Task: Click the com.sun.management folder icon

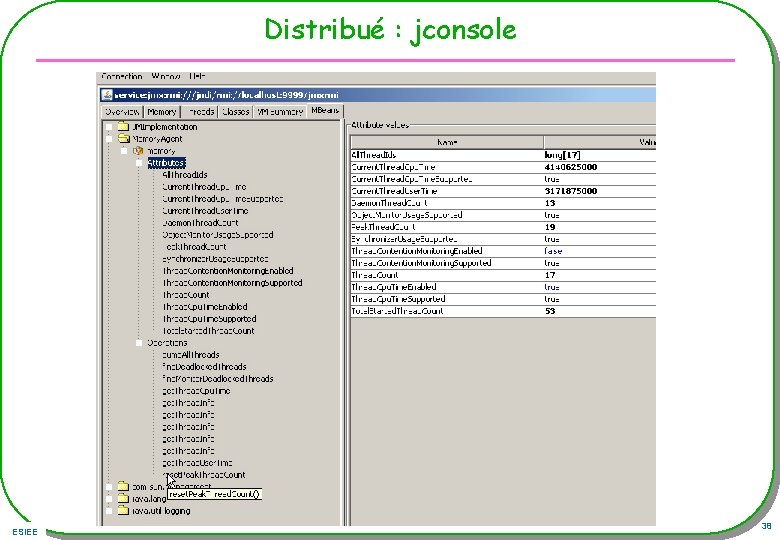Action: click(123, 486)
